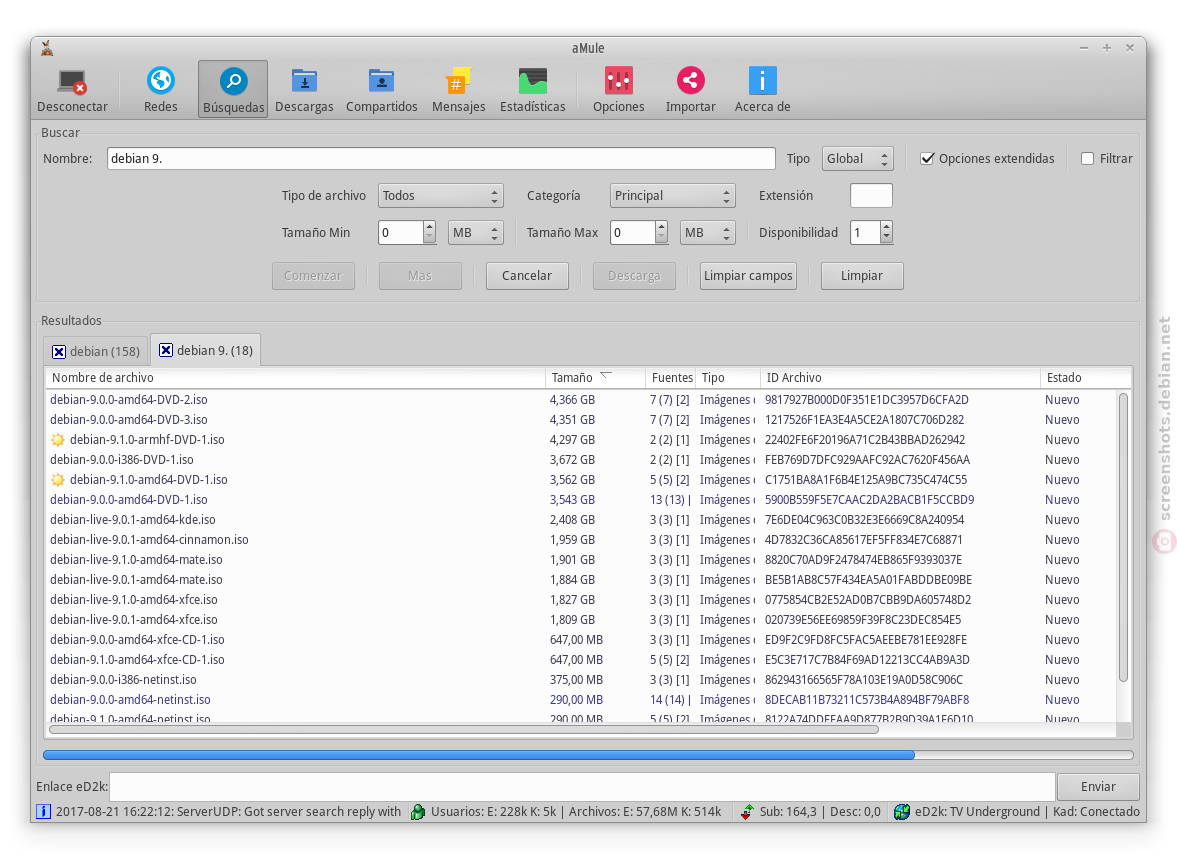The image size is (1177, 858).
Task: Click the star icon beside debian-9.1.0-amd64-DVD-1.iso
Action: (58, 480)
